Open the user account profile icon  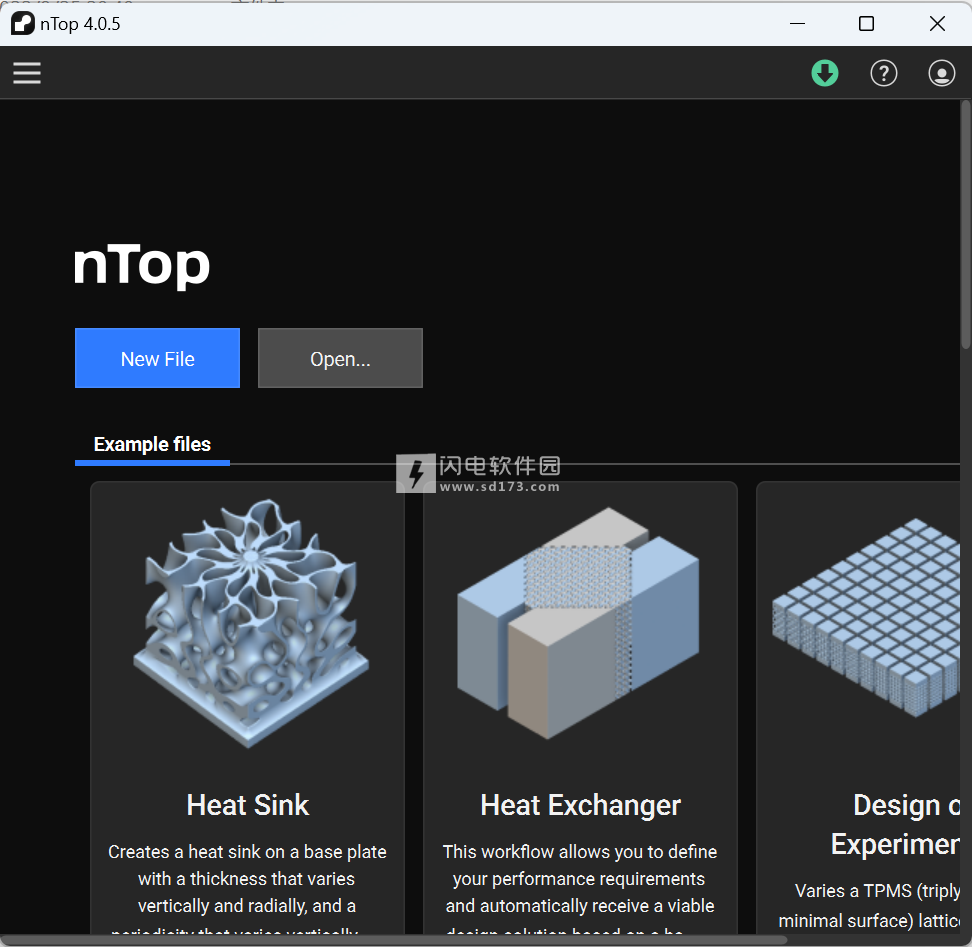point(941,73)
